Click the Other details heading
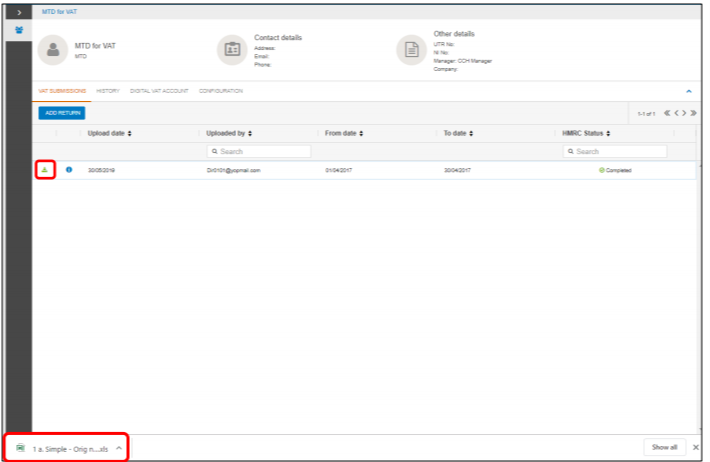The image size is (710, 462). pos(454,34)
